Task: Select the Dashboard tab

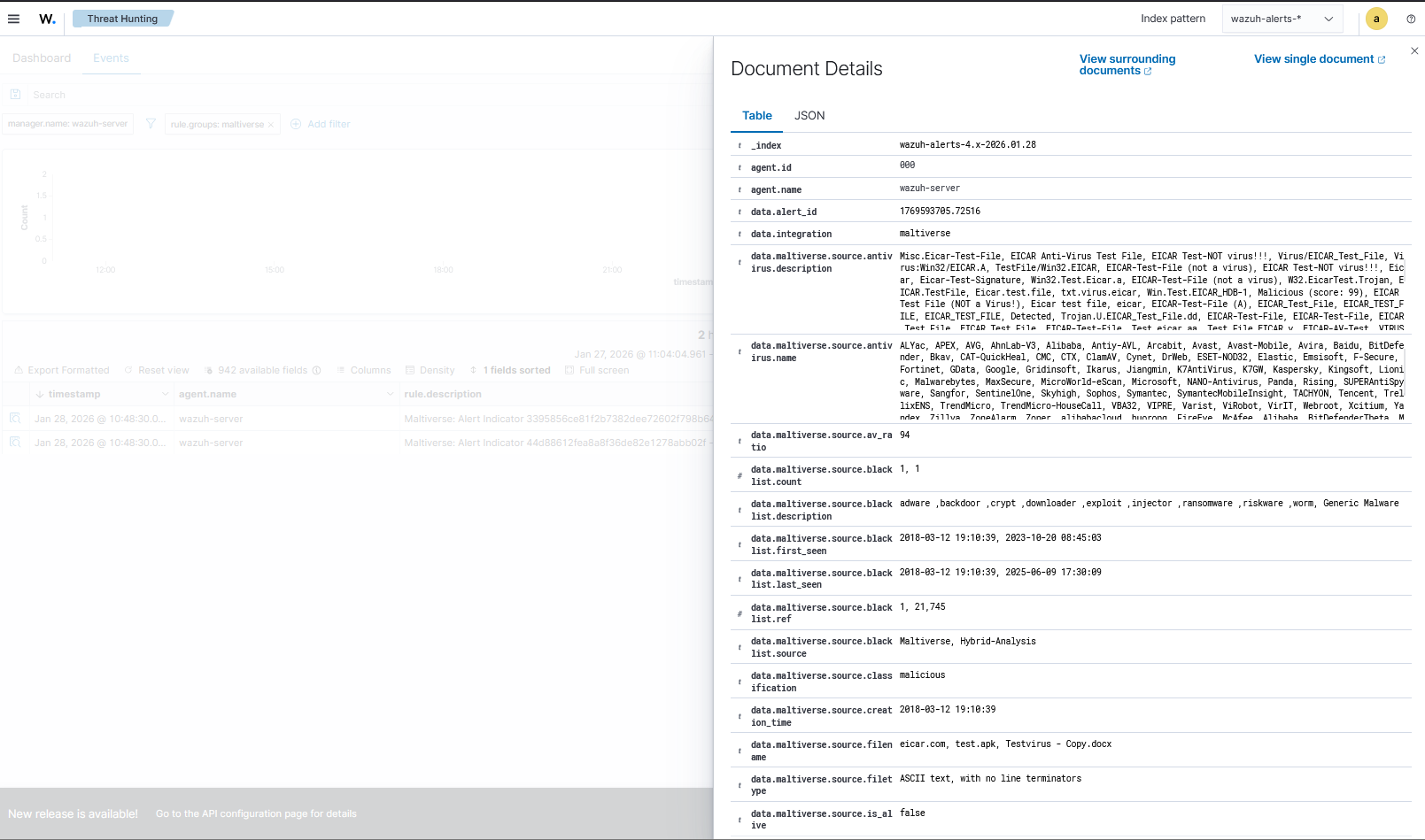Action: [x=42, y=58]
